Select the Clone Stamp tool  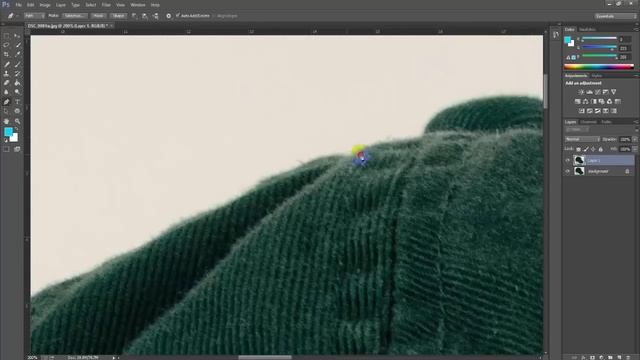[x=7, y=73]
